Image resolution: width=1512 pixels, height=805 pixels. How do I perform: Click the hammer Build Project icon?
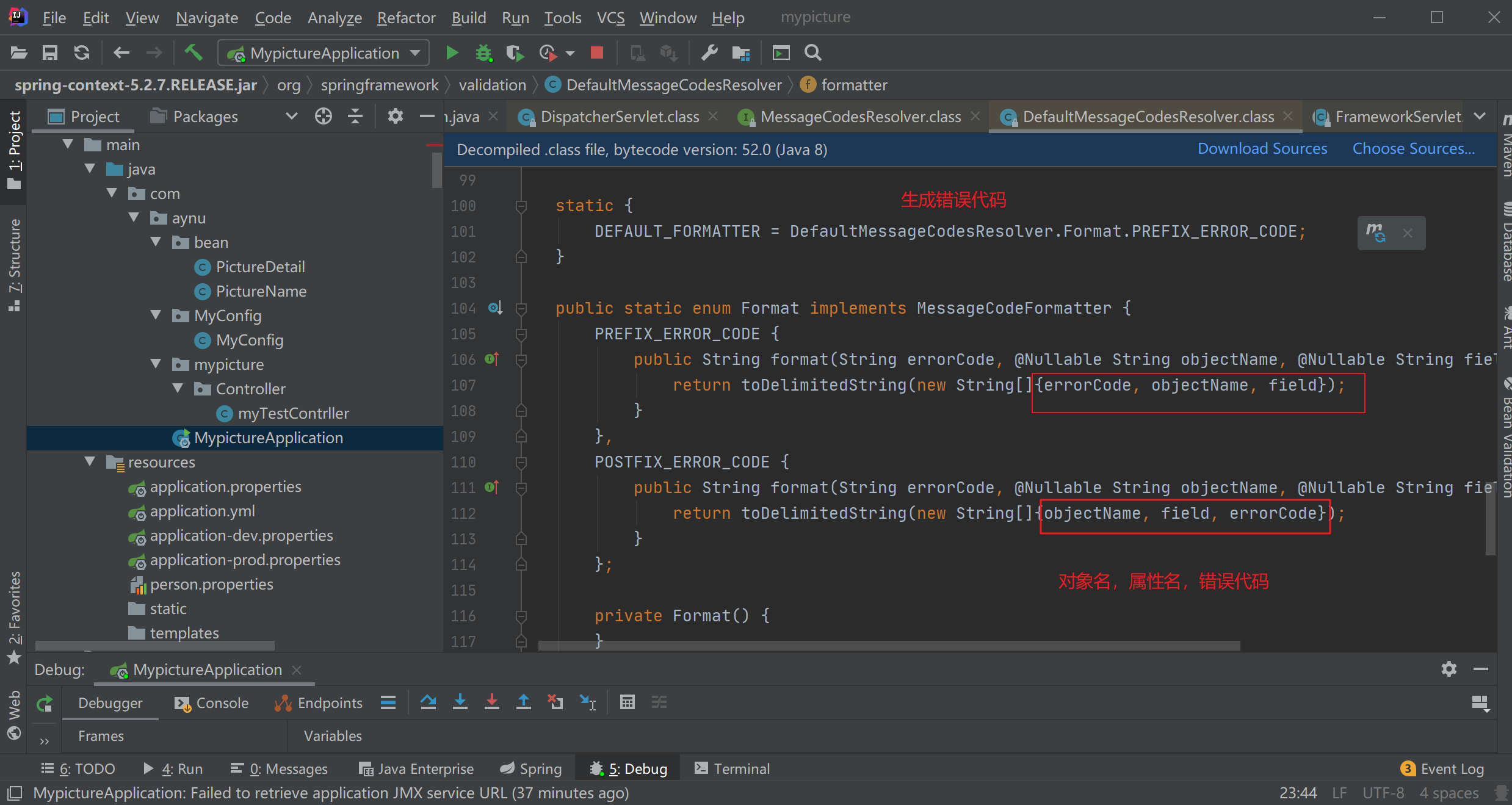click(x=194, y=53)
